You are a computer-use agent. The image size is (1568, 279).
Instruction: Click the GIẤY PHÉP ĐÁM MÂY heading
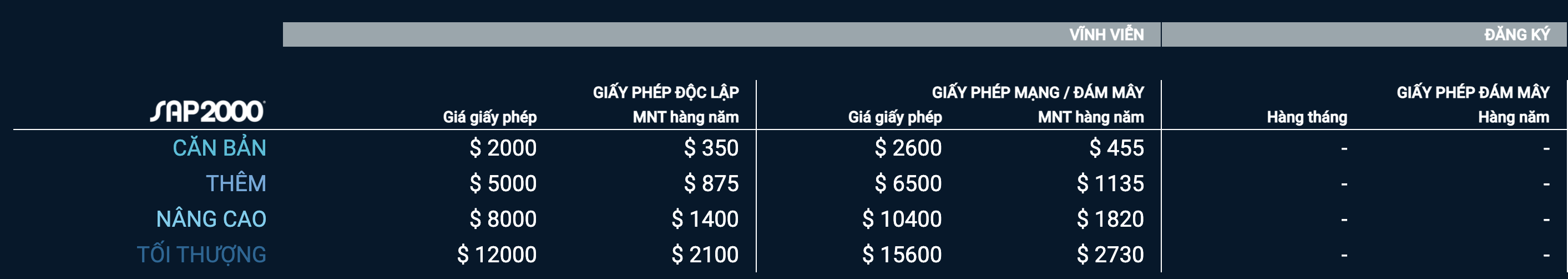click(1473, 93)
